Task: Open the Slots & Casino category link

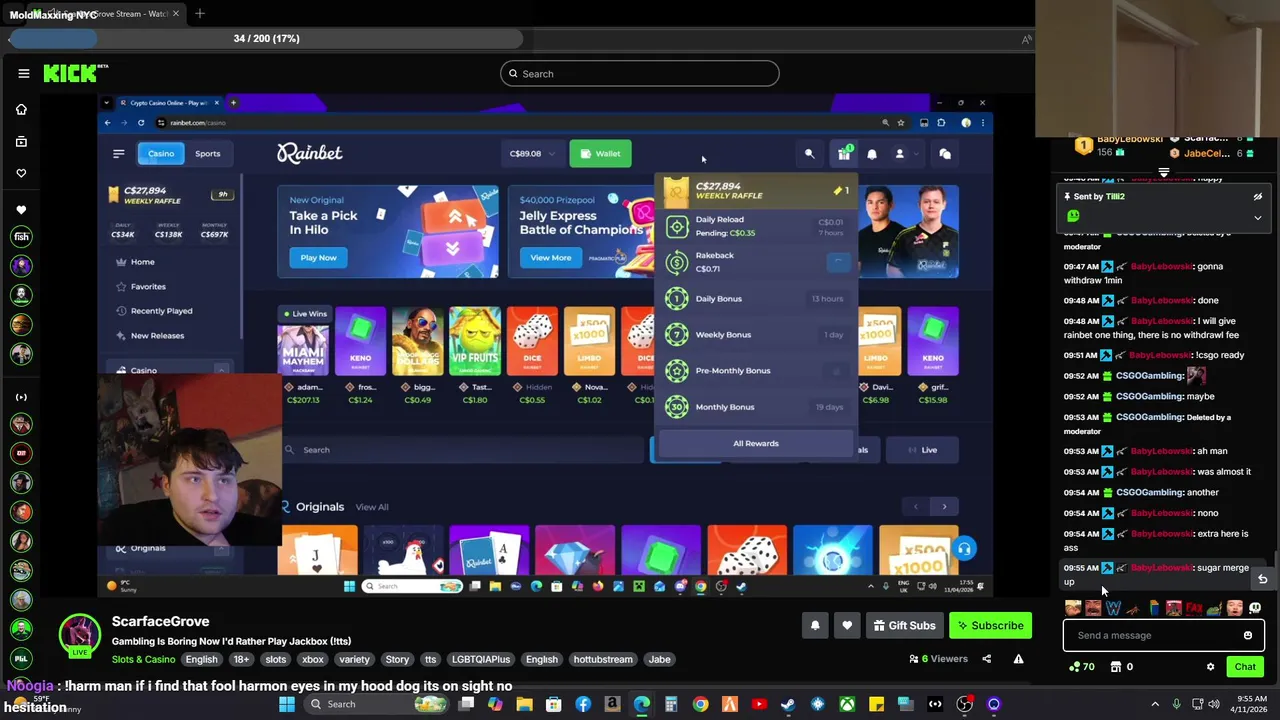Action: point(143,659)
